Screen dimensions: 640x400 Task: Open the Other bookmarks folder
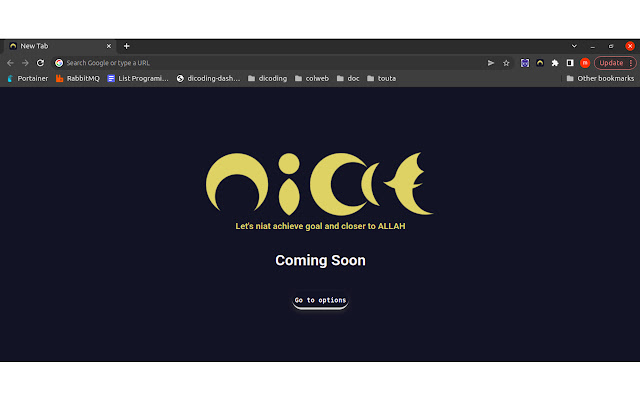pyautogui.click(x=600, y=78)
